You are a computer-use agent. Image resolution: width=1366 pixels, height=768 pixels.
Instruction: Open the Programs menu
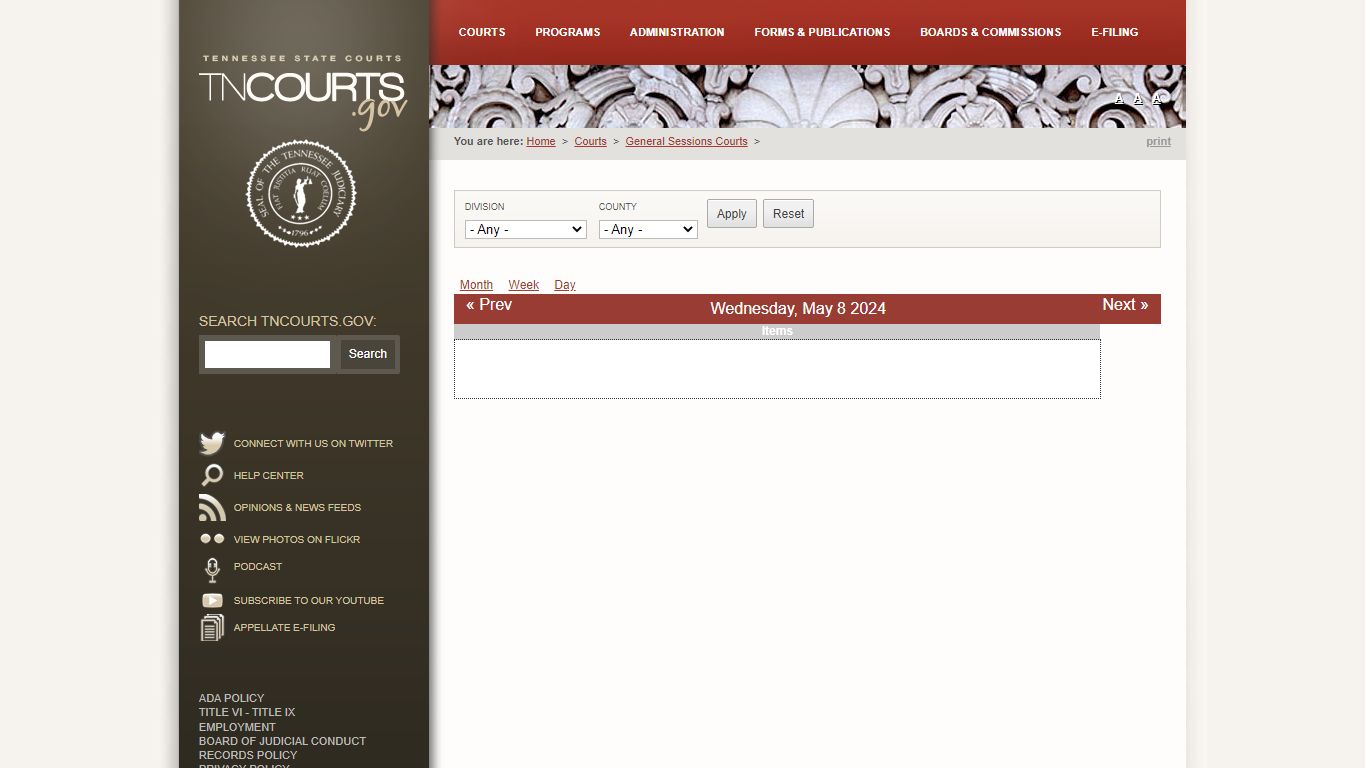pos(568,32)
